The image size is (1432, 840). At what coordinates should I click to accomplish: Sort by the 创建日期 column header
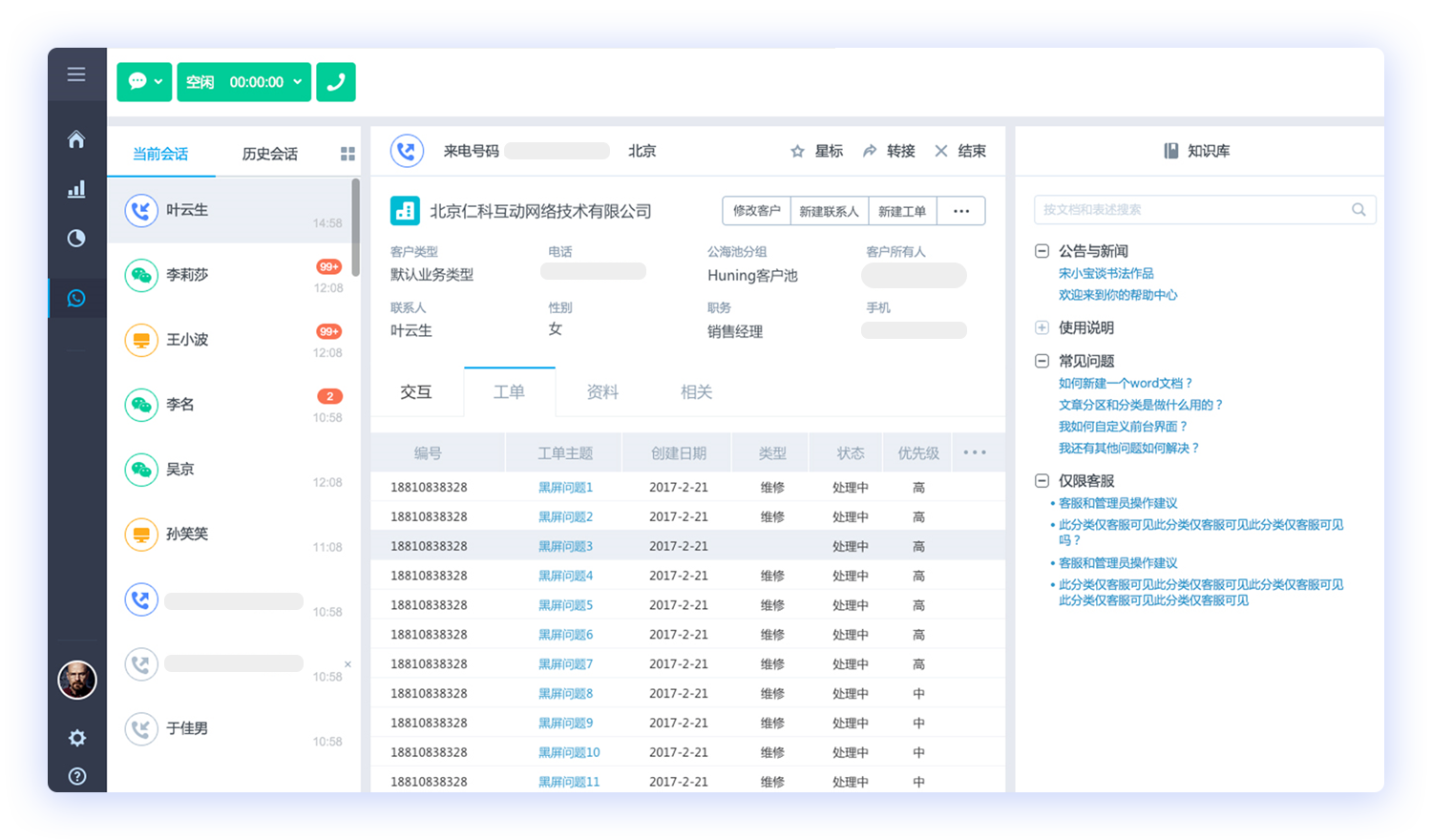click(x=679, y=453)
